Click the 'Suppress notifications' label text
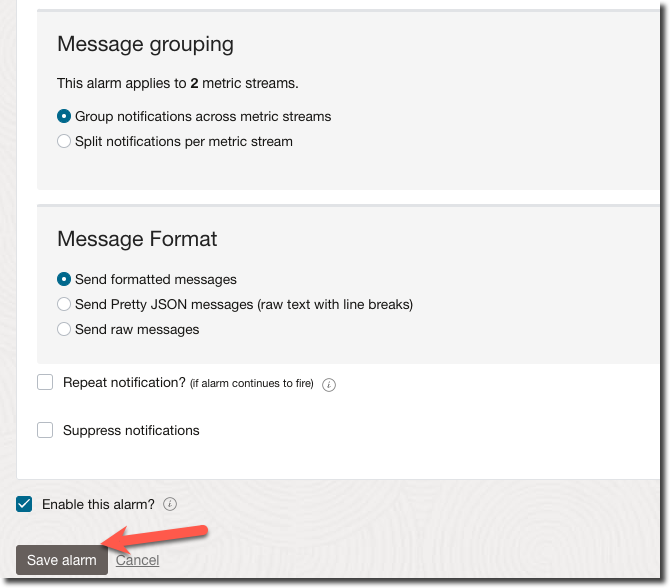The width and height of the screenshot is (670, 588). 131,430
